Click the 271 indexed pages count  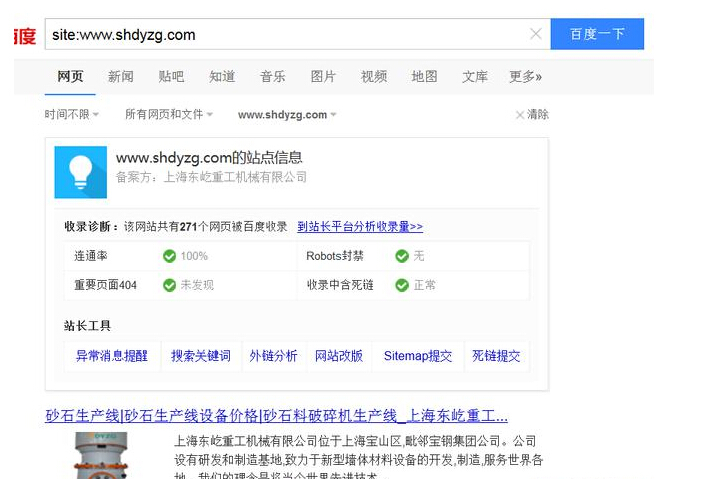pyautogui.click(x=188, y=227)
